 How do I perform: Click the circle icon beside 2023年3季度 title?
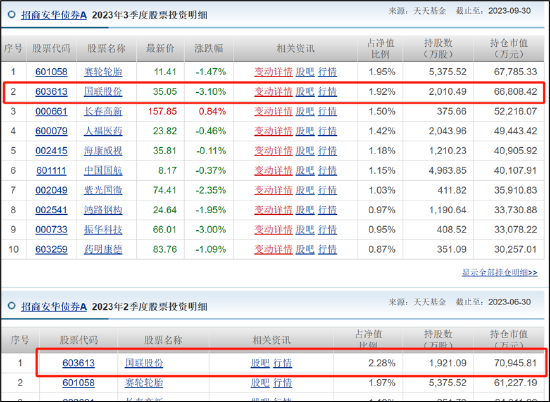12,15
